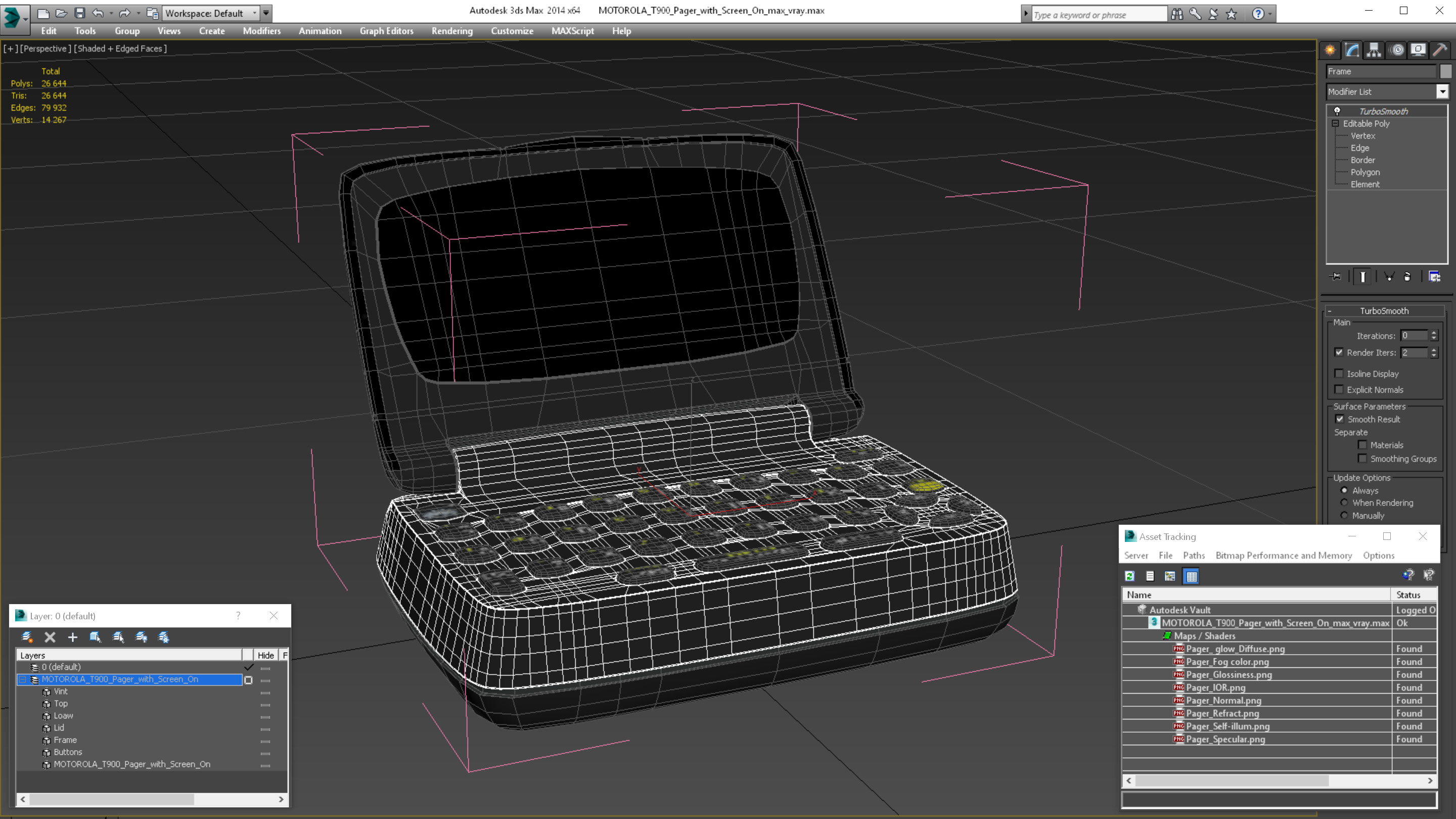This screenshot has width=1456, height=819.
Task: Click the Perspective viewport label
Action: click(46, 49)
